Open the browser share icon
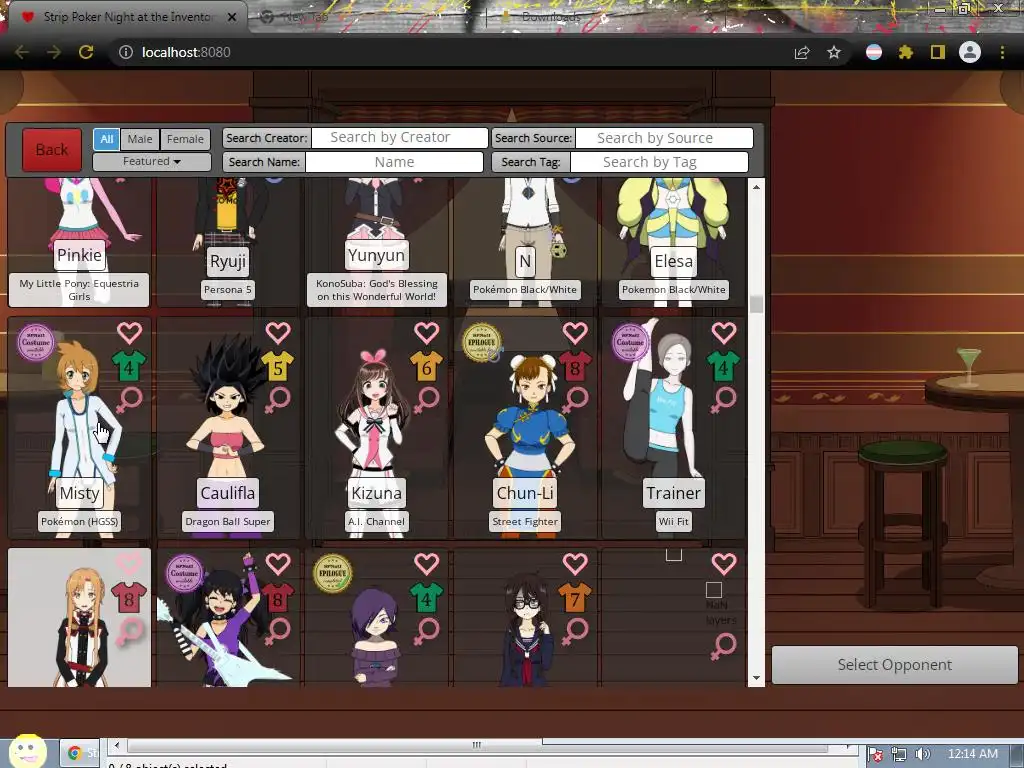 [x=802, y=52]
